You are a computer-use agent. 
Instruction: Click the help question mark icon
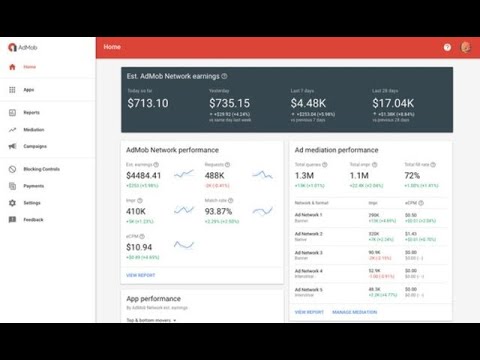[x=447, y=47]
